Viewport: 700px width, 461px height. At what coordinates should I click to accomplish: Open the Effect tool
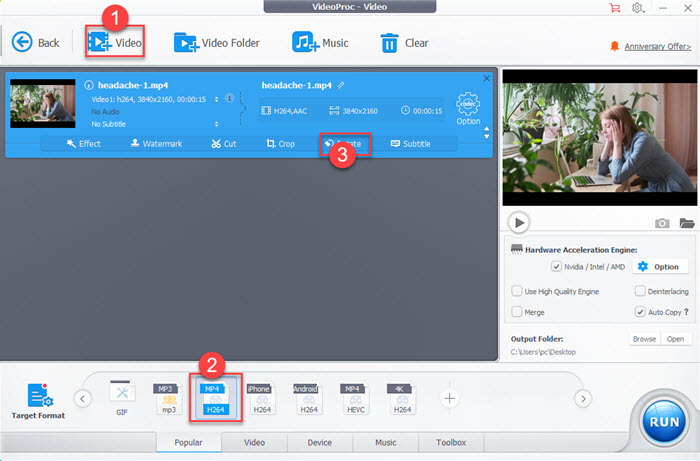83,144
